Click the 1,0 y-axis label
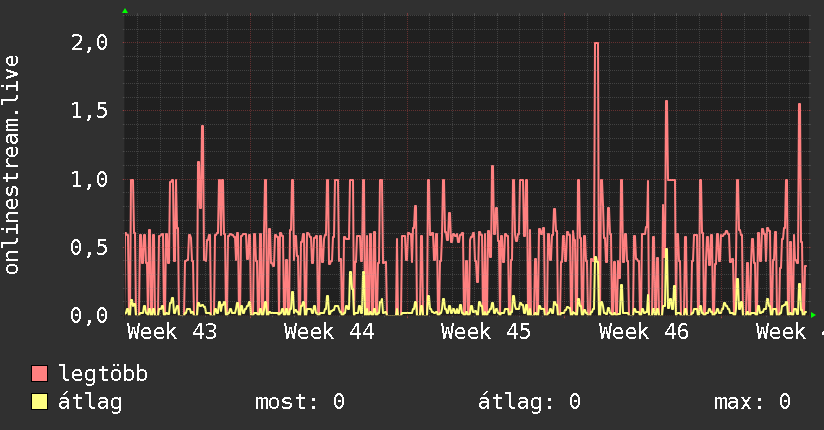The width and height of the screenshot is (824, 430). tap(89, 179)
